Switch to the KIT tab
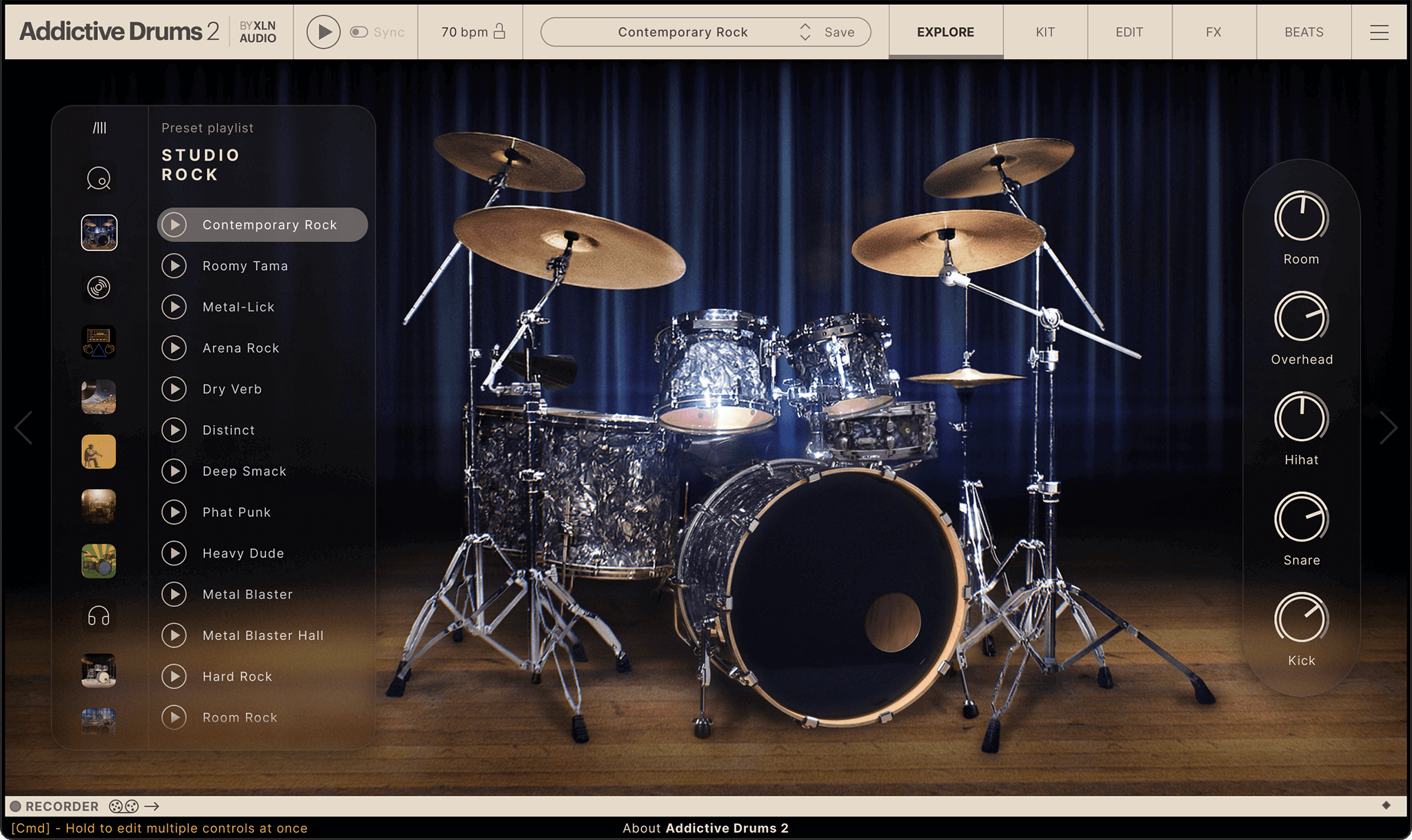Viewport: 1412px width, 840px height. pyautogui.click(x=1045, y=31)
